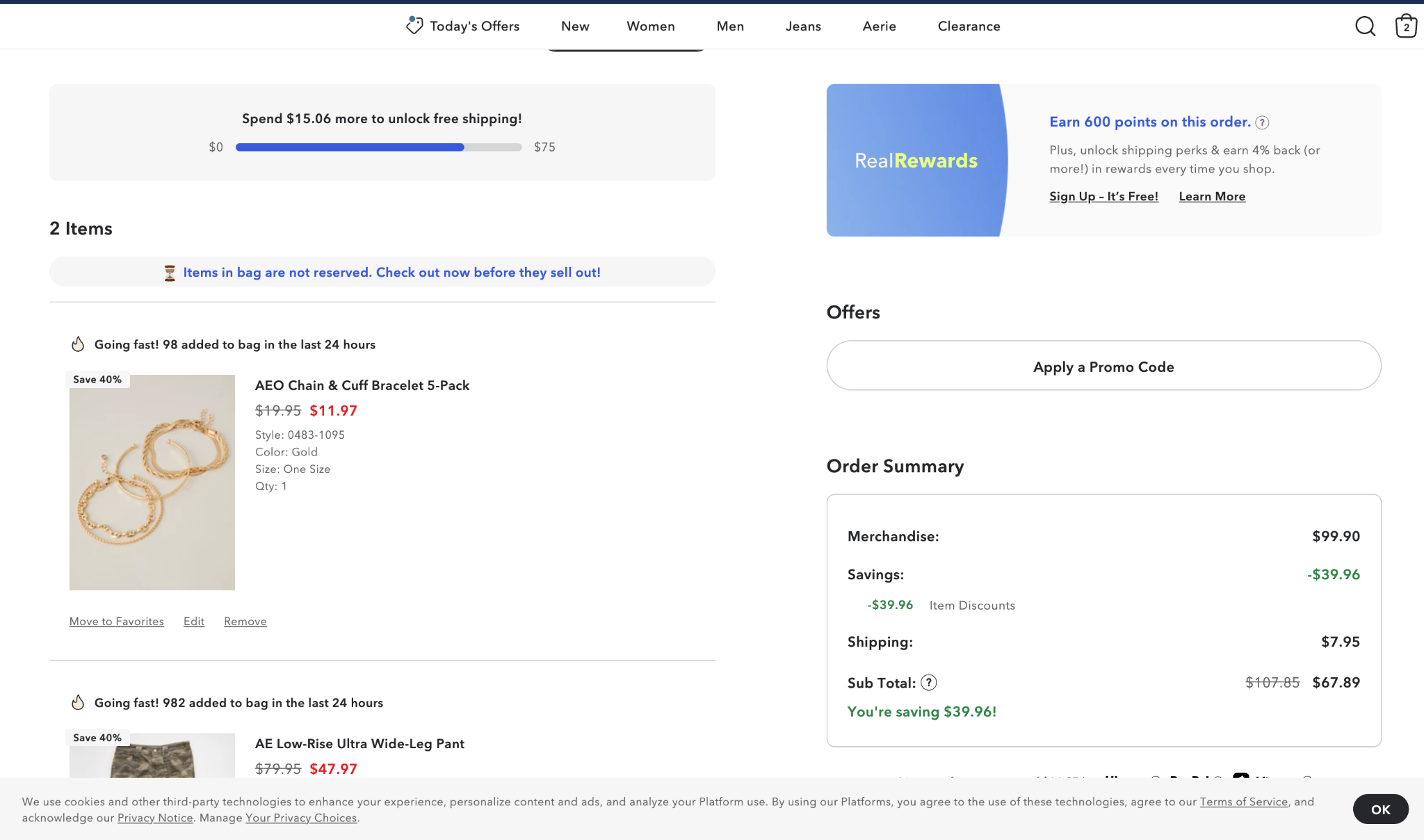The height and width of the screenshot is (840, 1424).
Task: Click the $47.97 sale price
Action: coord(334,769)
